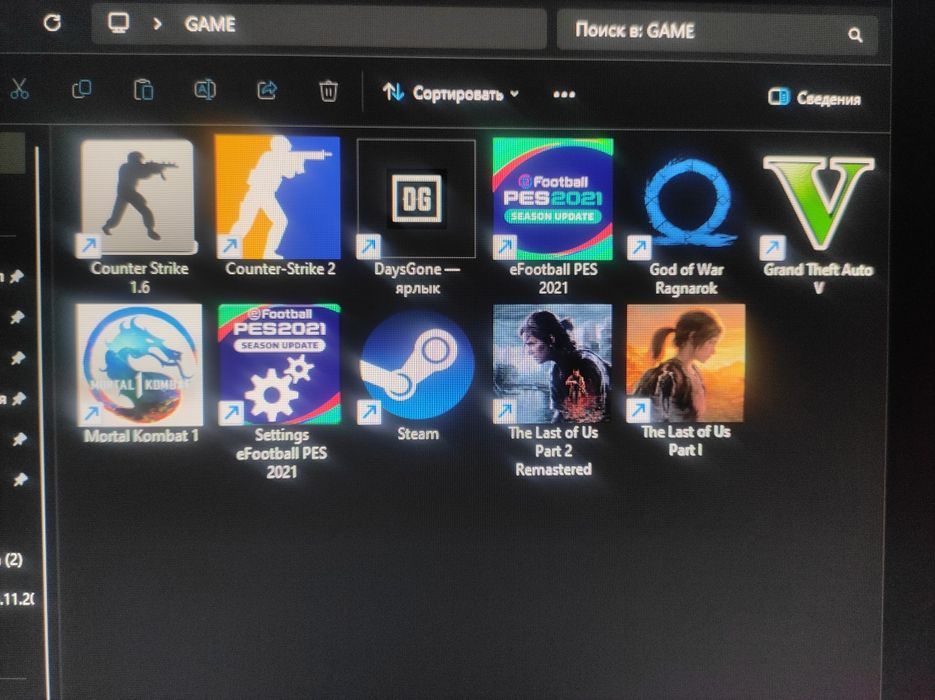Open the Сортировать sort dropdown
935x700 pixels.
[x=450, y=93]
